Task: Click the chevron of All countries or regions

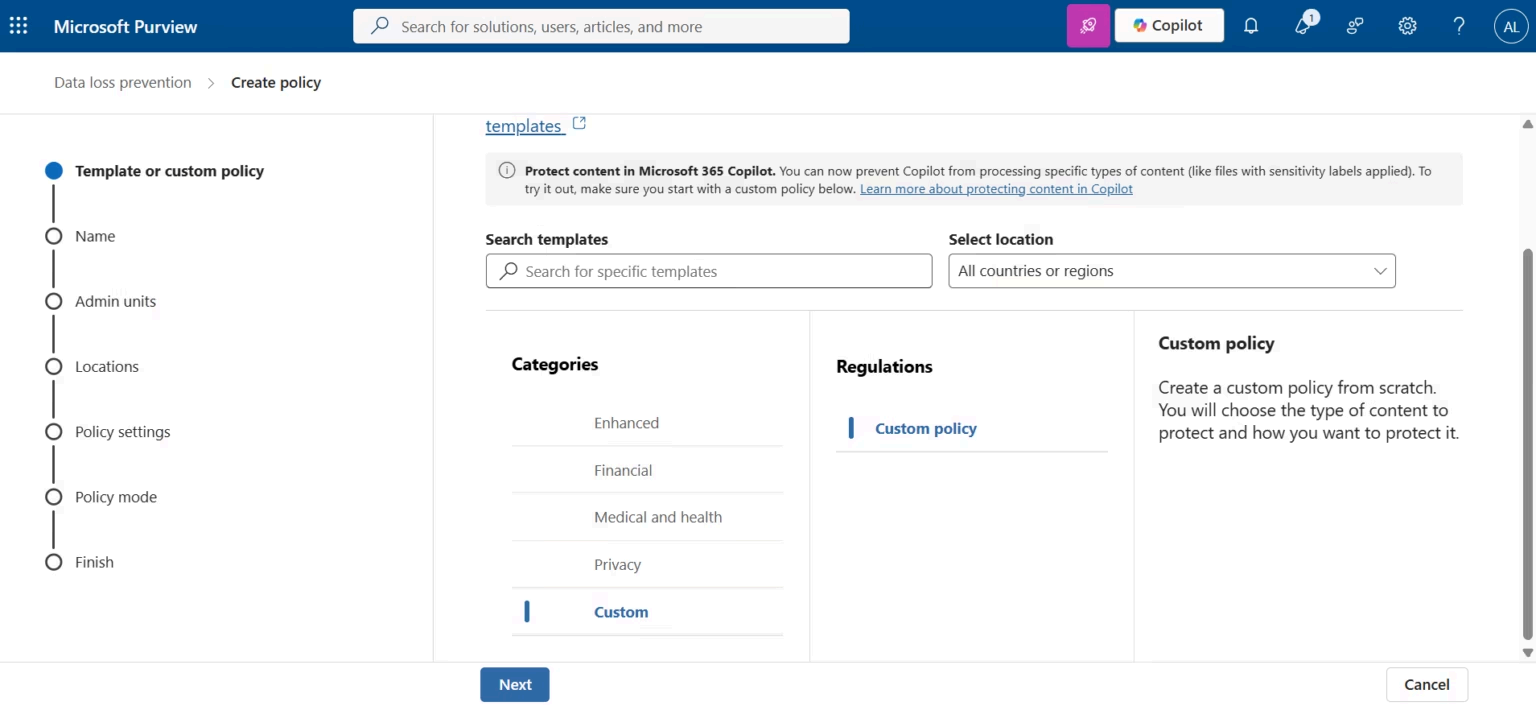Action: pos(1380,271)
